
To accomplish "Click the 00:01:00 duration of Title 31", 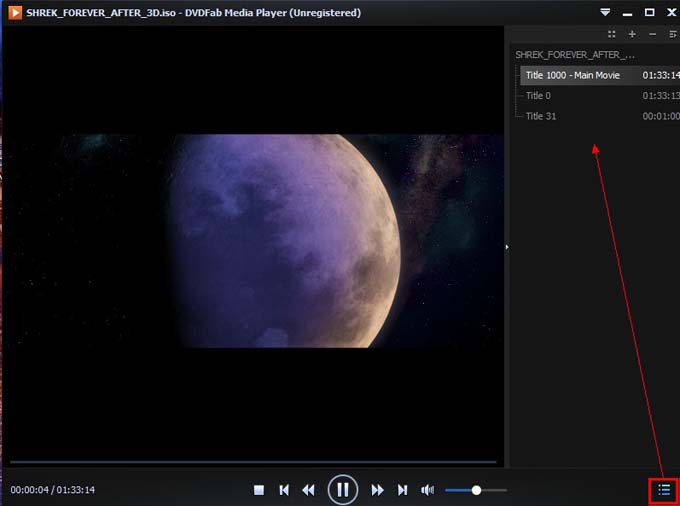I will [661, 116].
